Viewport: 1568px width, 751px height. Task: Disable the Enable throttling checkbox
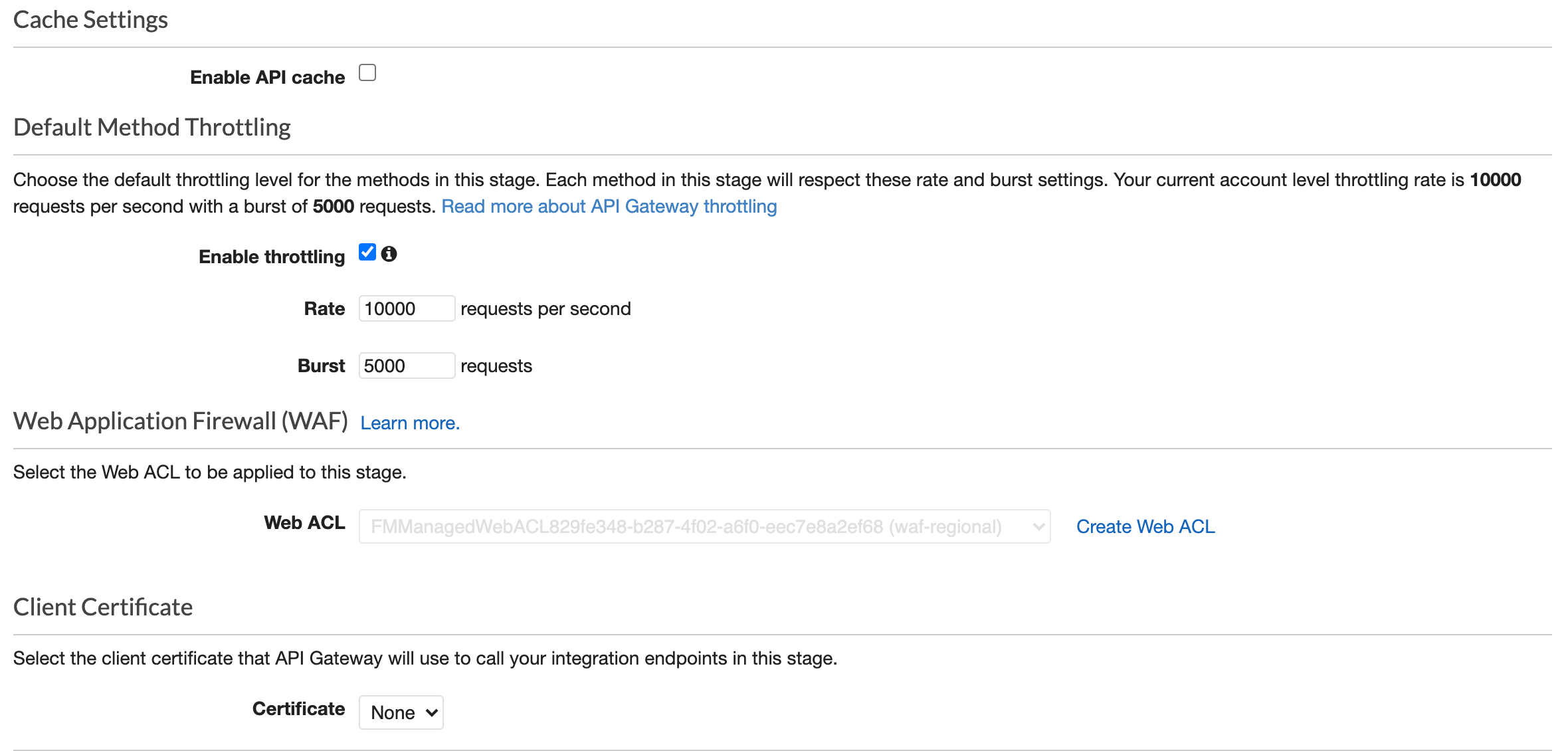pyautogui.click(x=367, y=252)
